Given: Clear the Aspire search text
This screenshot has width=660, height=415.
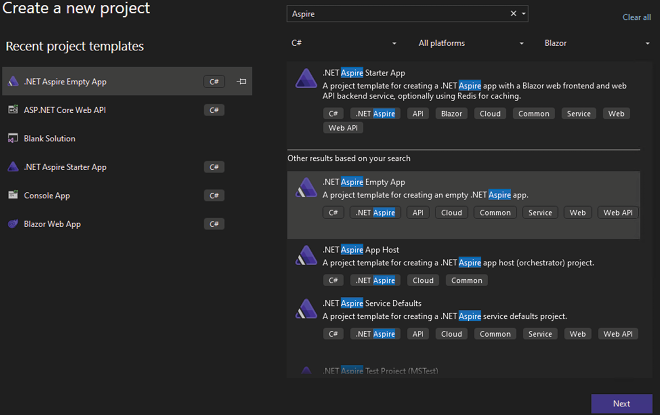Looking at the screenshot, I should 513,13.
